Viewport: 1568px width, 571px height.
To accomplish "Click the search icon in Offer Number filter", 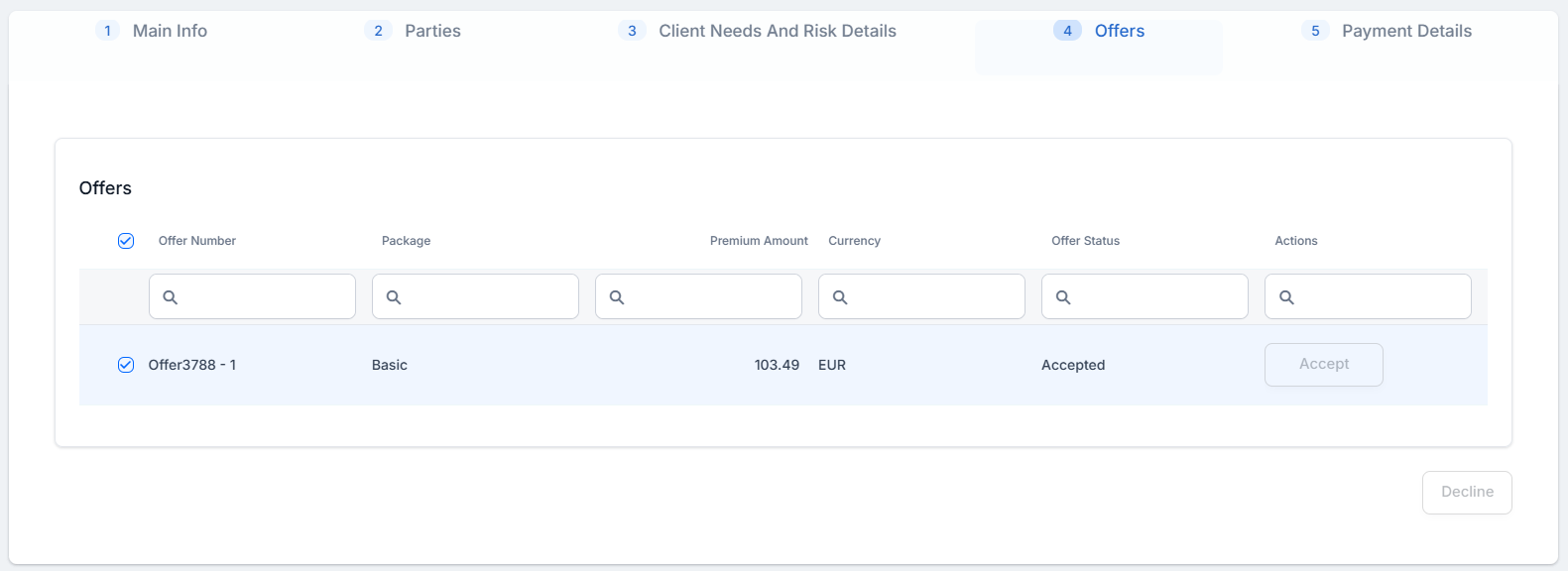I will coord(171,297).
